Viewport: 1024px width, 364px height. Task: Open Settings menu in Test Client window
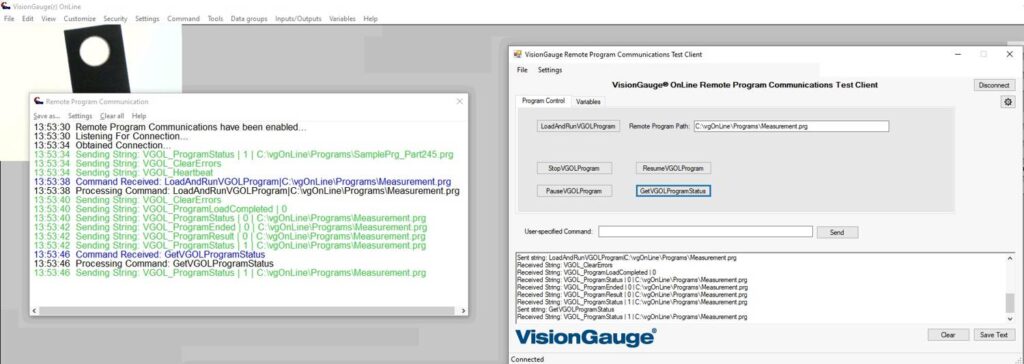pos(550,70)
